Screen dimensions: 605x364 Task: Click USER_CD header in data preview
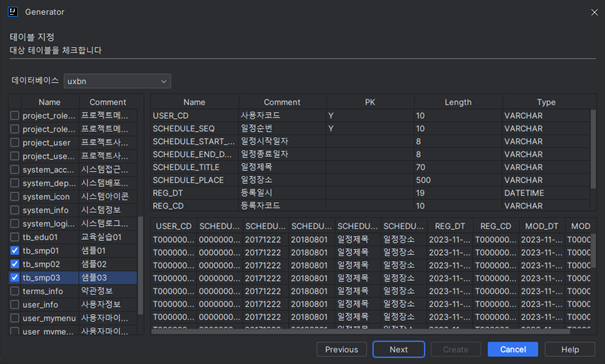click(x=174, y=226)
